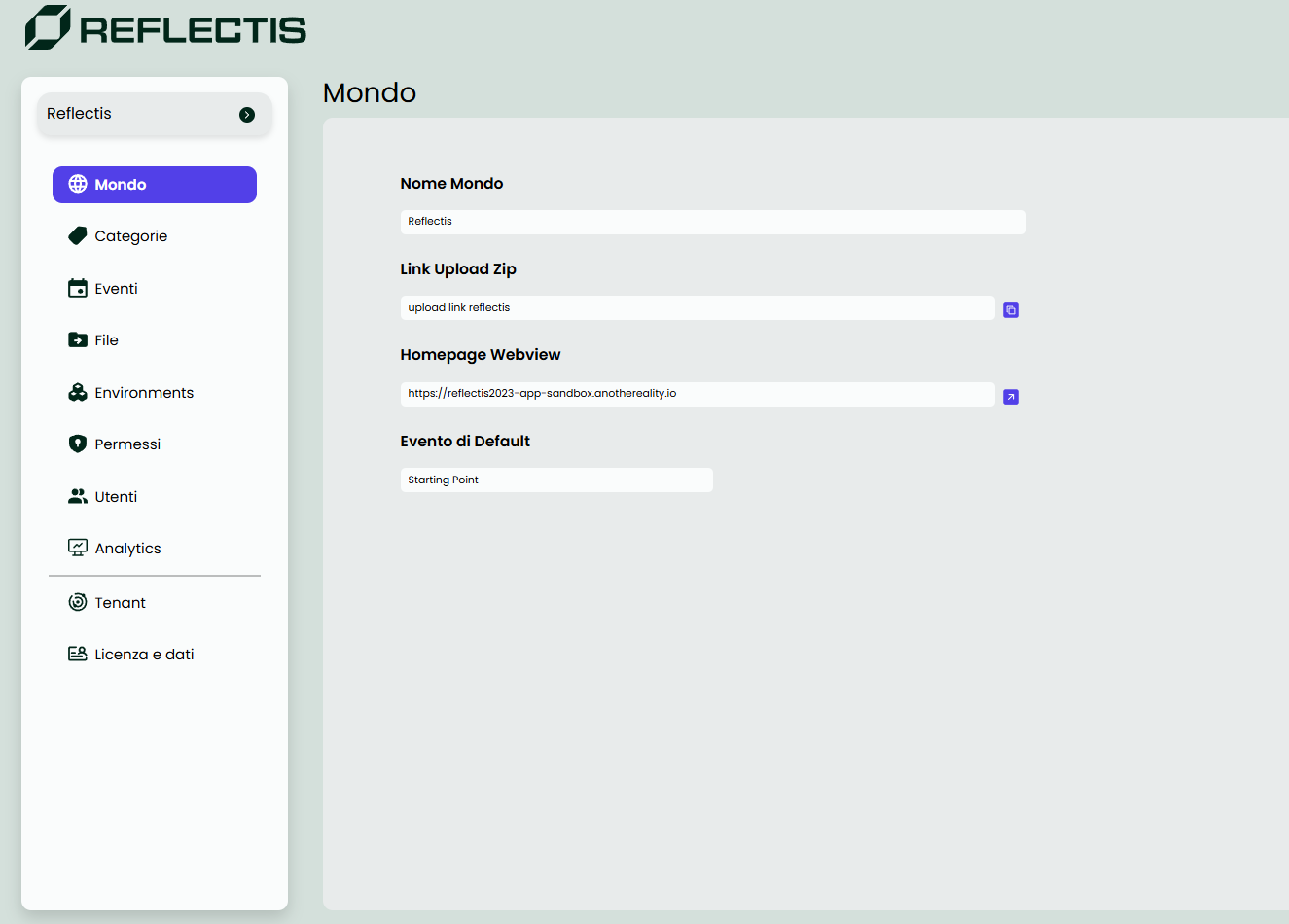
Task: Open Homepage Webview link via arrow icon
Action: tap(1011, 397)
